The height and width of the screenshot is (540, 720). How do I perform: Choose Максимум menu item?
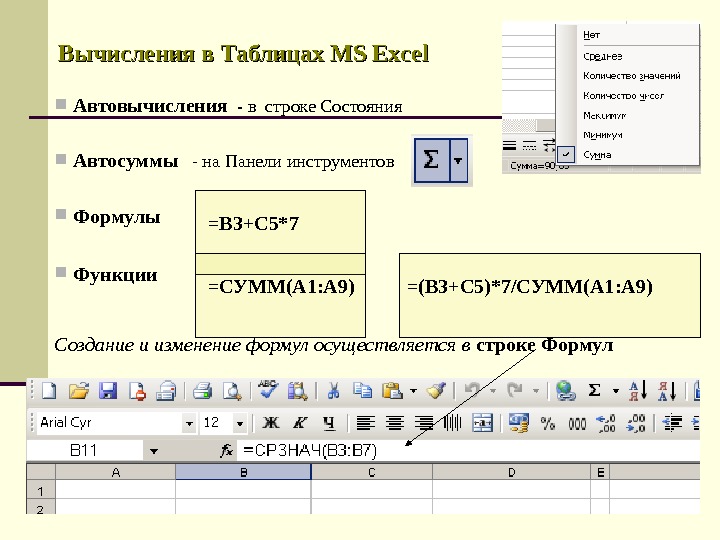click(605, 115)
